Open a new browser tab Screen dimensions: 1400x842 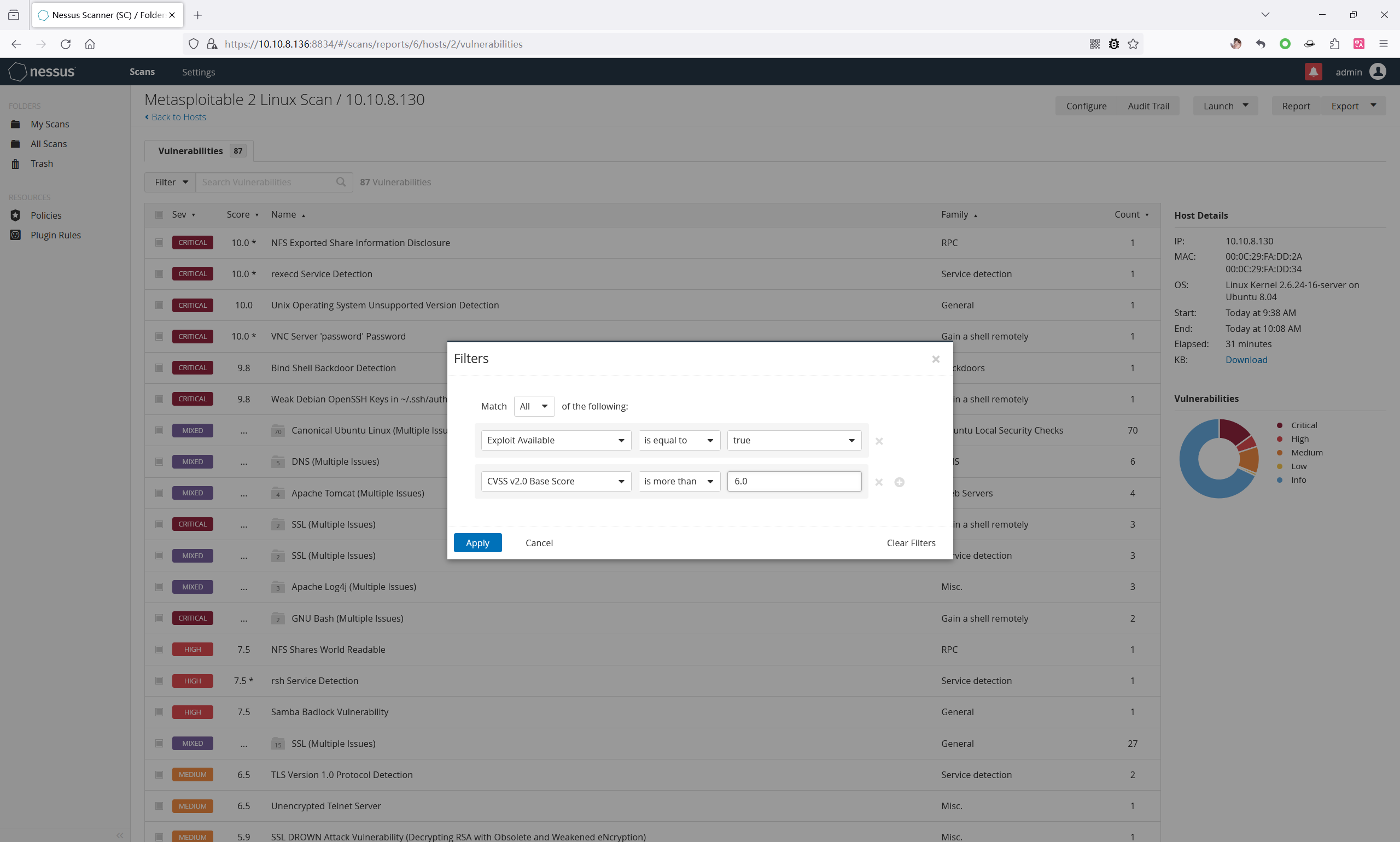pyautogui.click(x=197, y=15)
